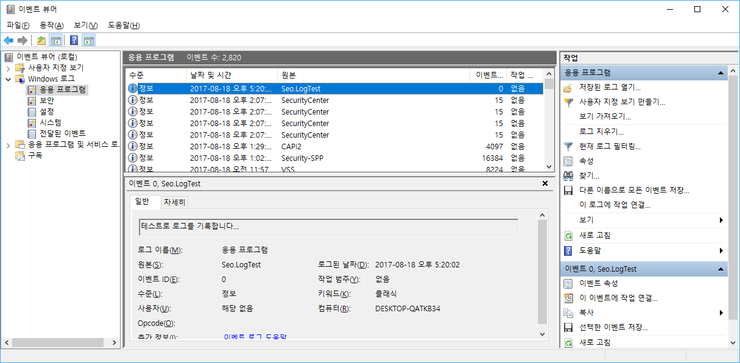
Task: Click the 시스템 log icon in tree
Action: point(32,123)
